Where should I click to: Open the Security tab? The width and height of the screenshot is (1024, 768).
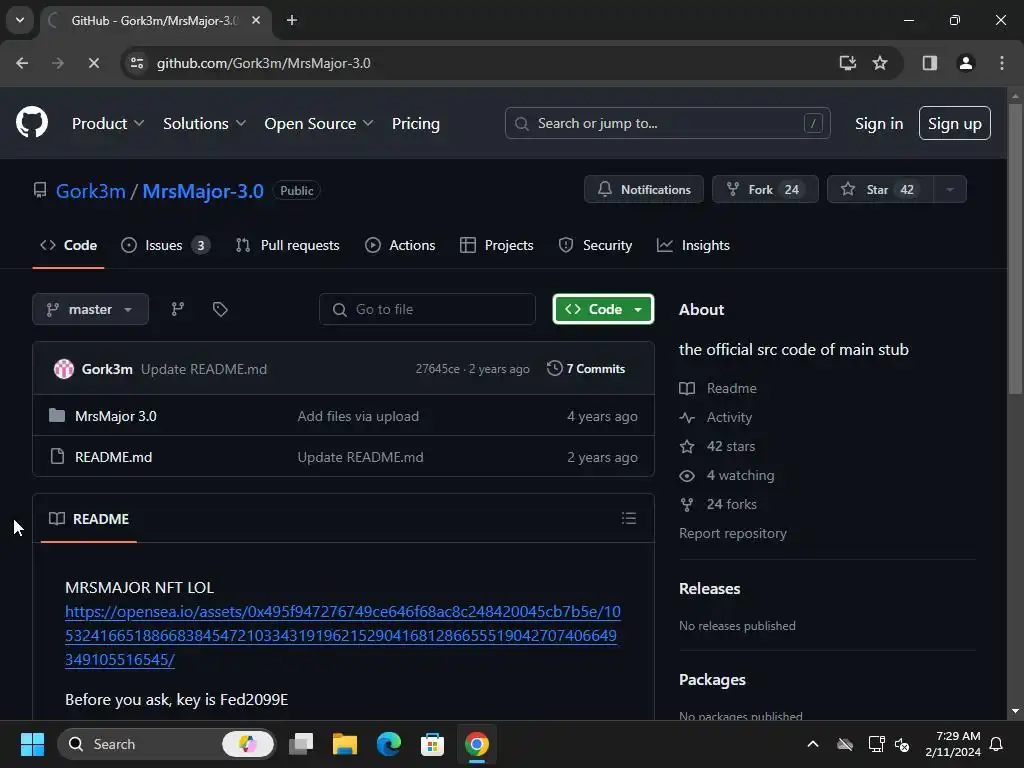[595, 245]
